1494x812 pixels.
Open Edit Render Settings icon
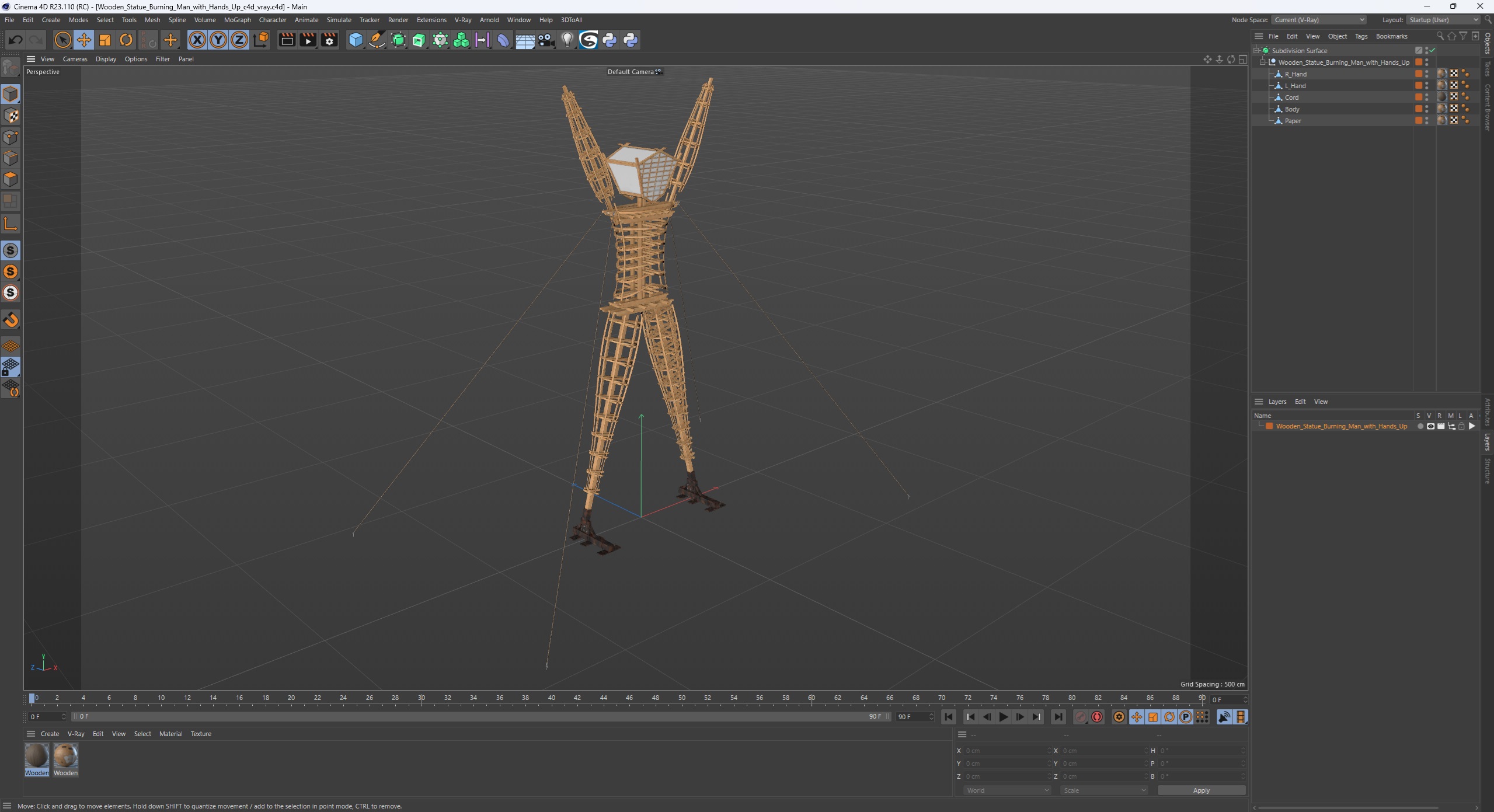pyautogui.click(x=329, y=40)
